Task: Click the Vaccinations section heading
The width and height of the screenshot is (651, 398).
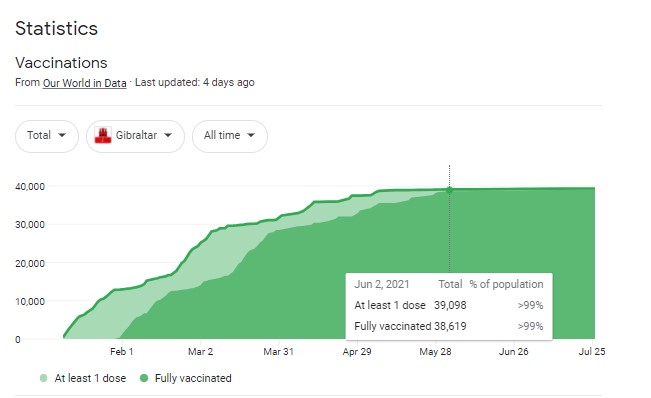Action: point(61,63)
